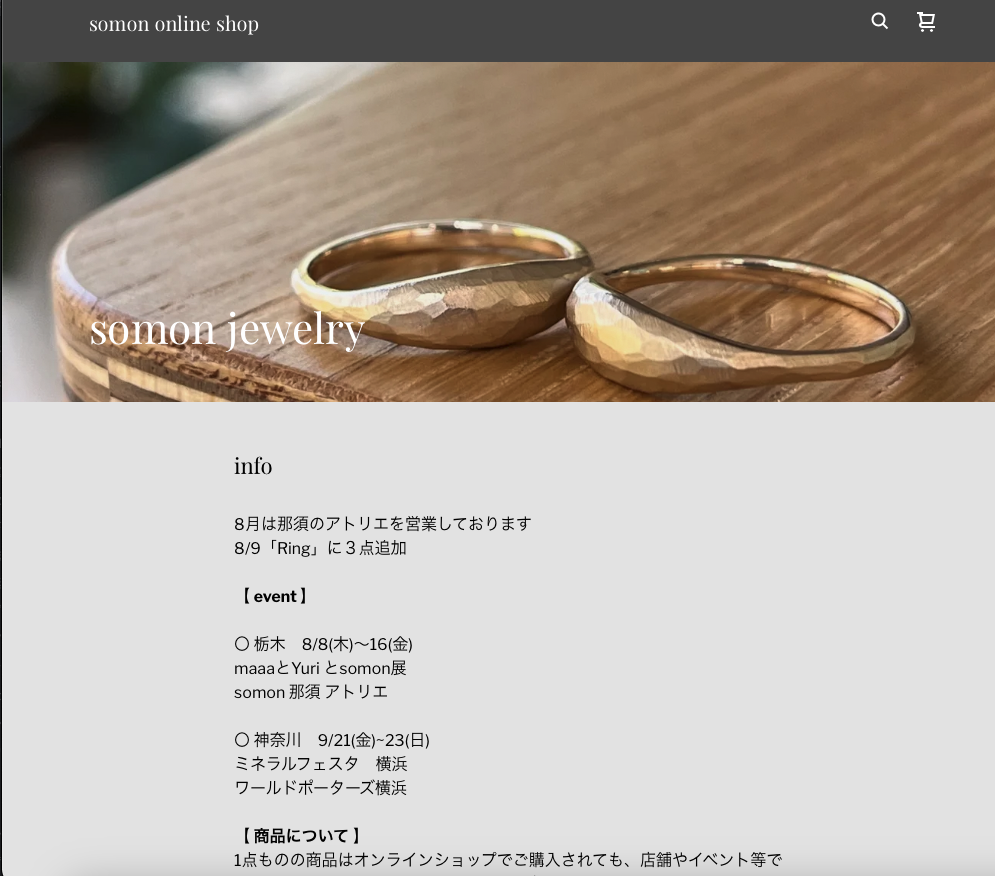The width and height of the screenshot is (995, 876).
Task: Select the left gold ring in banner
Action: pyautogui.click(x=442, y=284)
